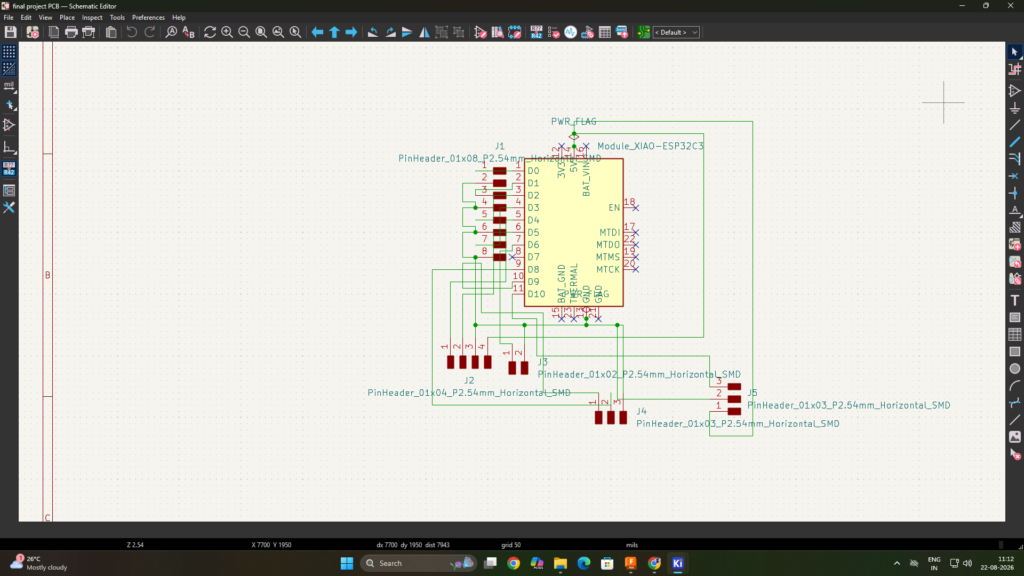This screenshot has height=576, width=1024.
Task: Open File Explorer from the taskbar
Action: coord(560,563)
